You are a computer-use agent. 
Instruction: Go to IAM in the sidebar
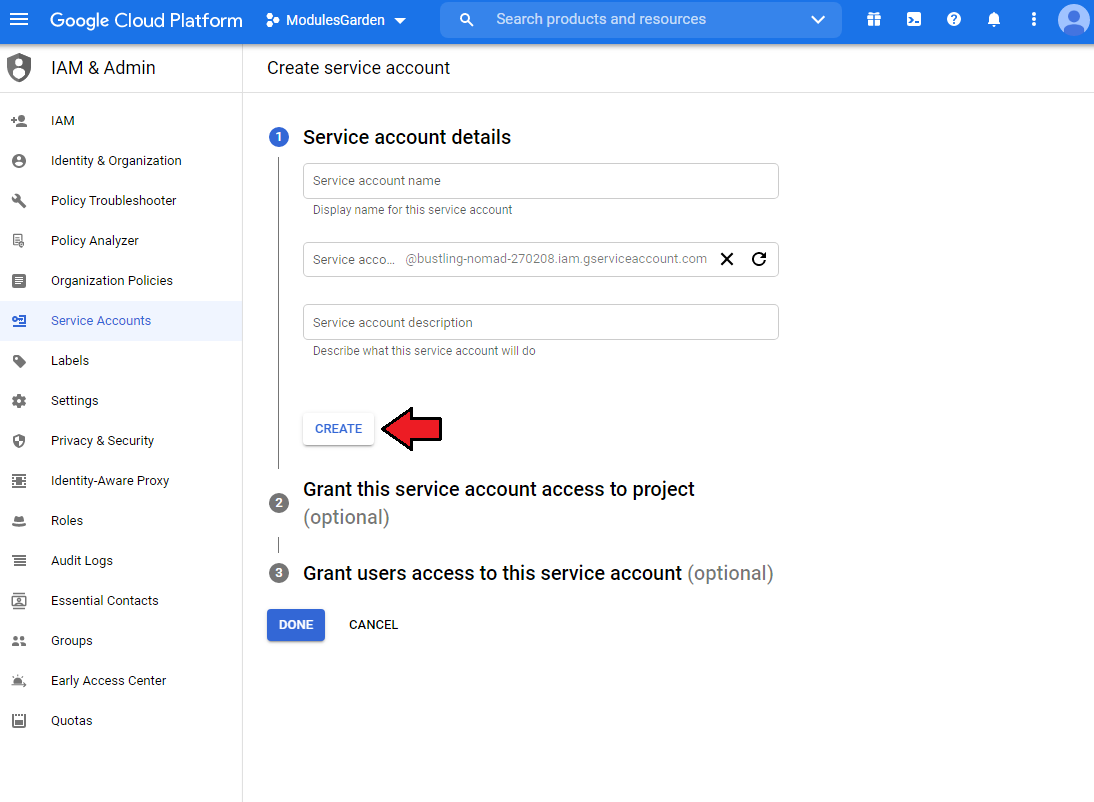[x=121, y=121]
